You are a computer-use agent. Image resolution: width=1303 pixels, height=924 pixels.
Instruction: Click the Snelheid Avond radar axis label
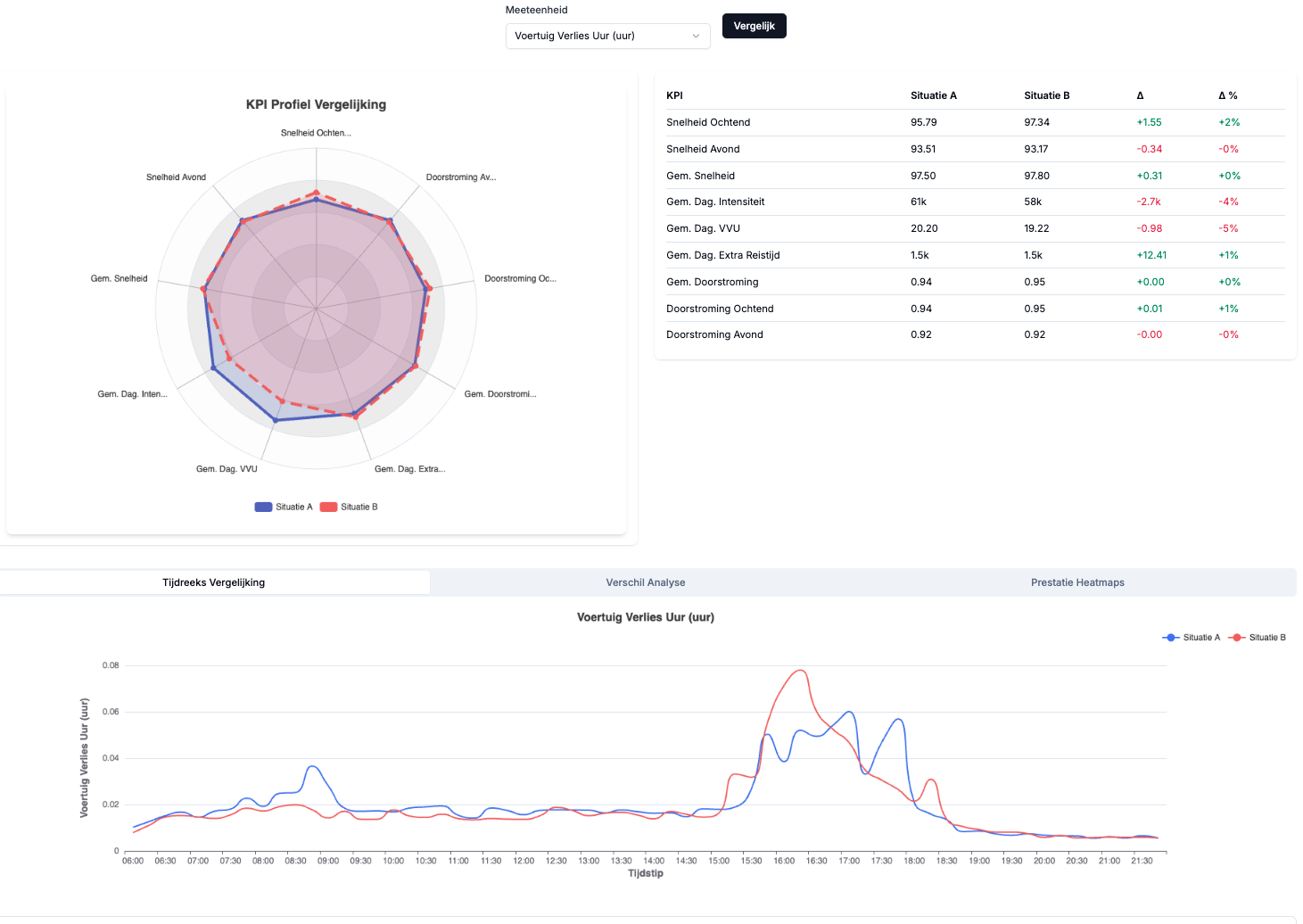click(x=176, y=177)
